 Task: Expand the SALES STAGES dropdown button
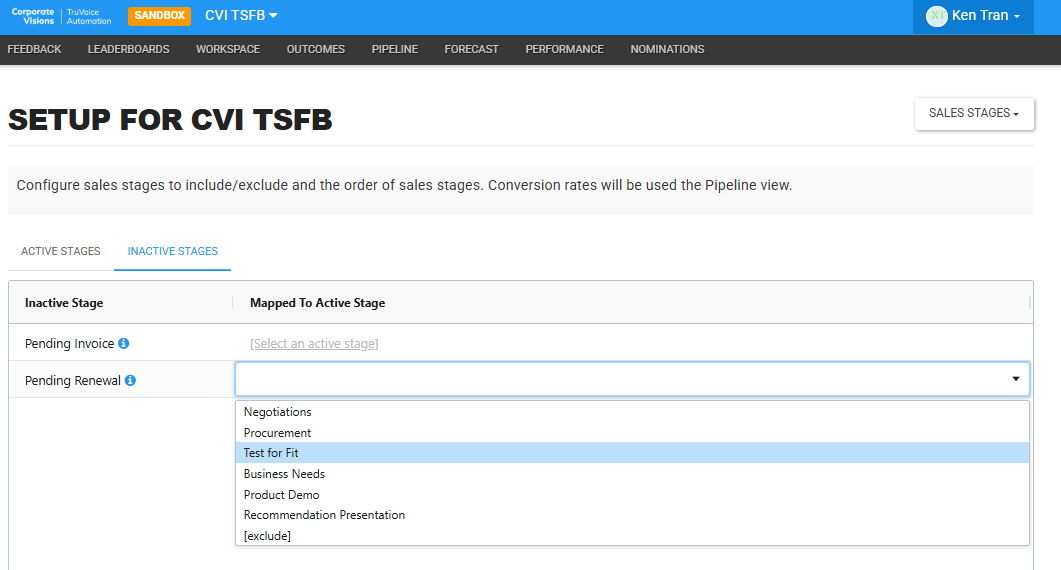pos(974,113)
